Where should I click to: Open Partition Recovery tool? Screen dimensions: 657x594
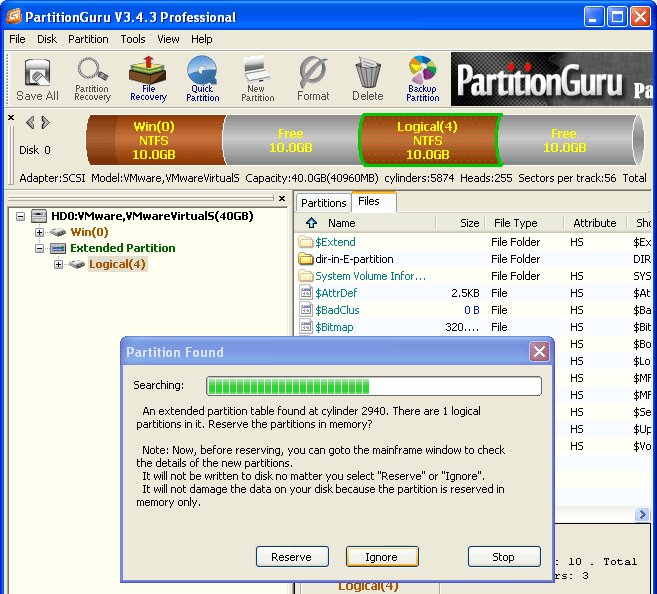point(92,80)
